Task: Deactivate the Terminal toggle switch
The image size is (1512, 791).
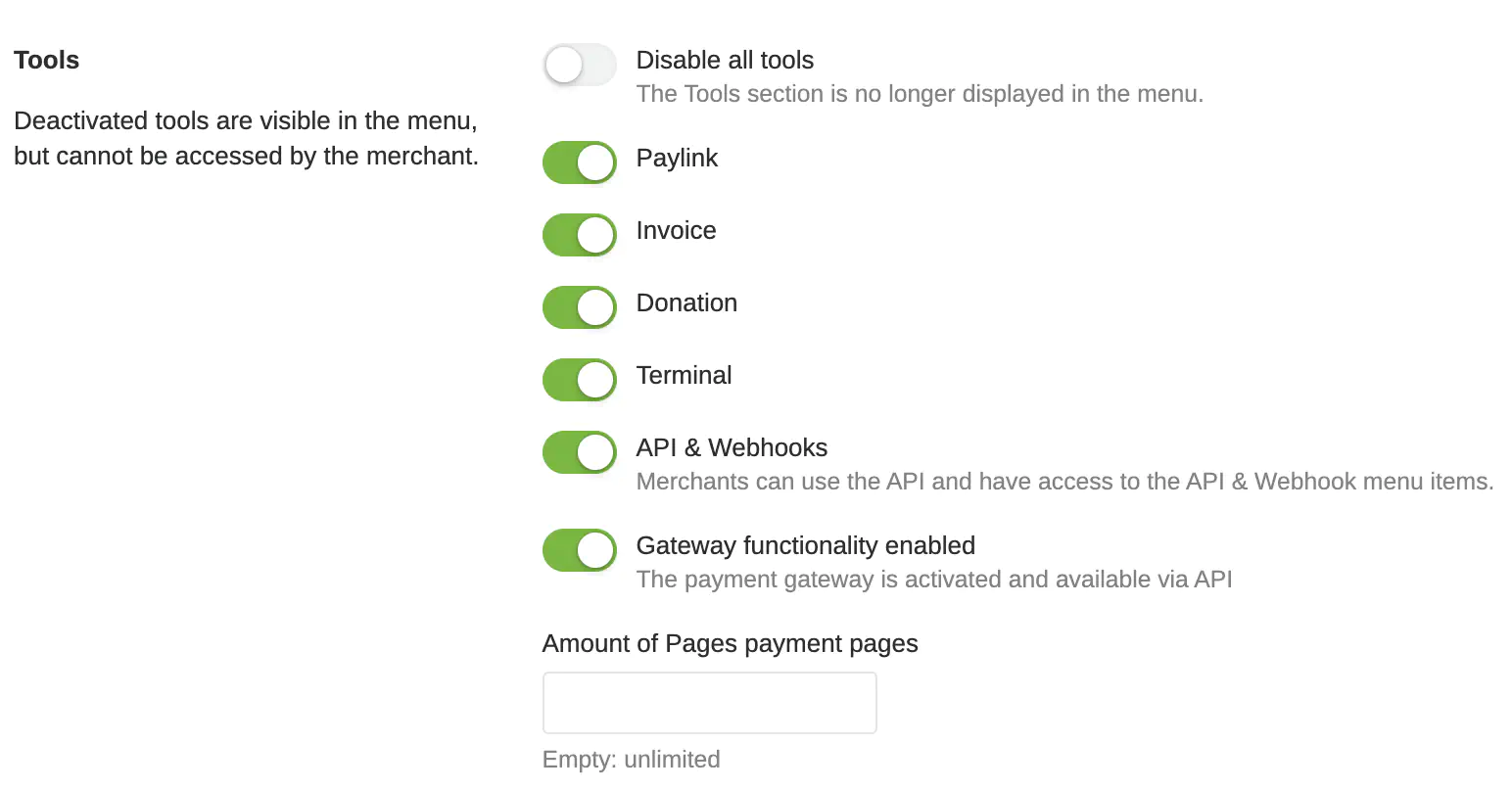Action: point(580,380)
